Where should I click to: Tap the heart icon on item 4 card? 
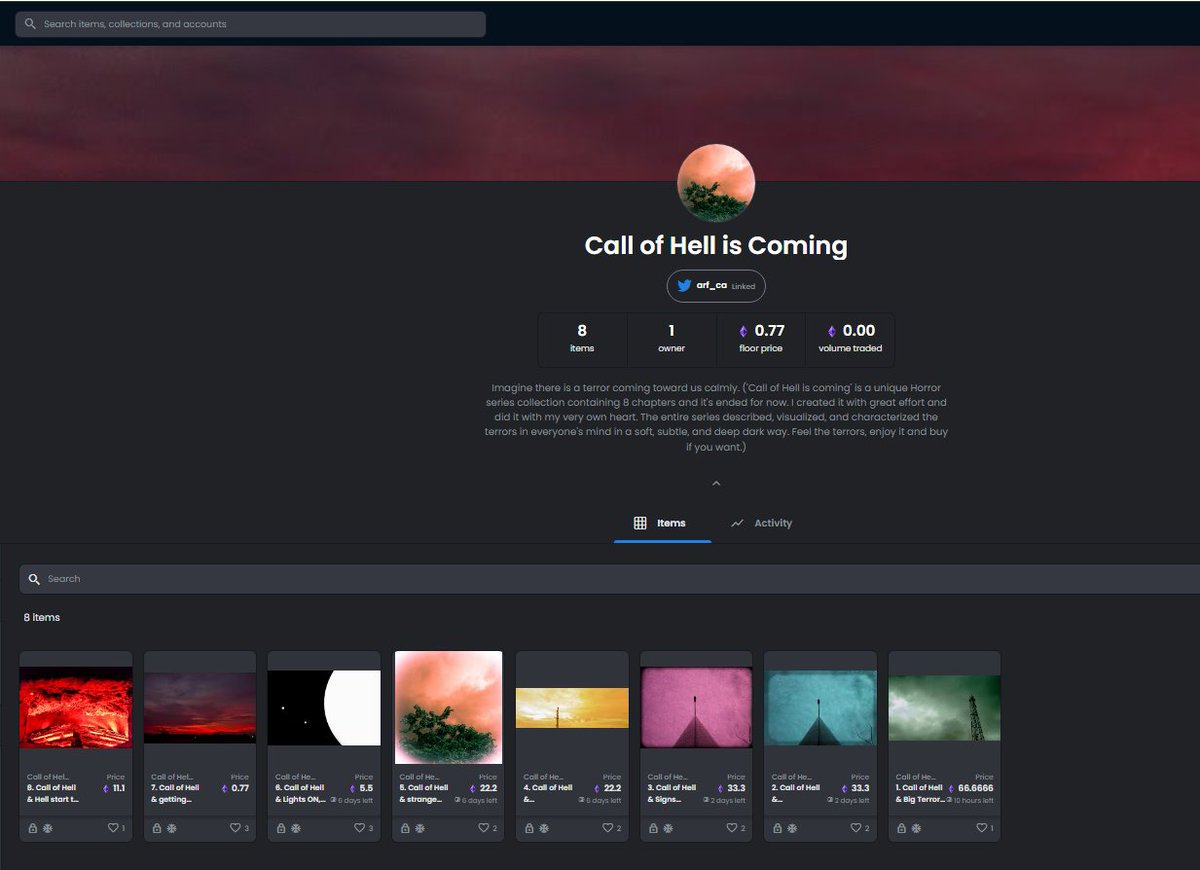(x=608, y=828)
